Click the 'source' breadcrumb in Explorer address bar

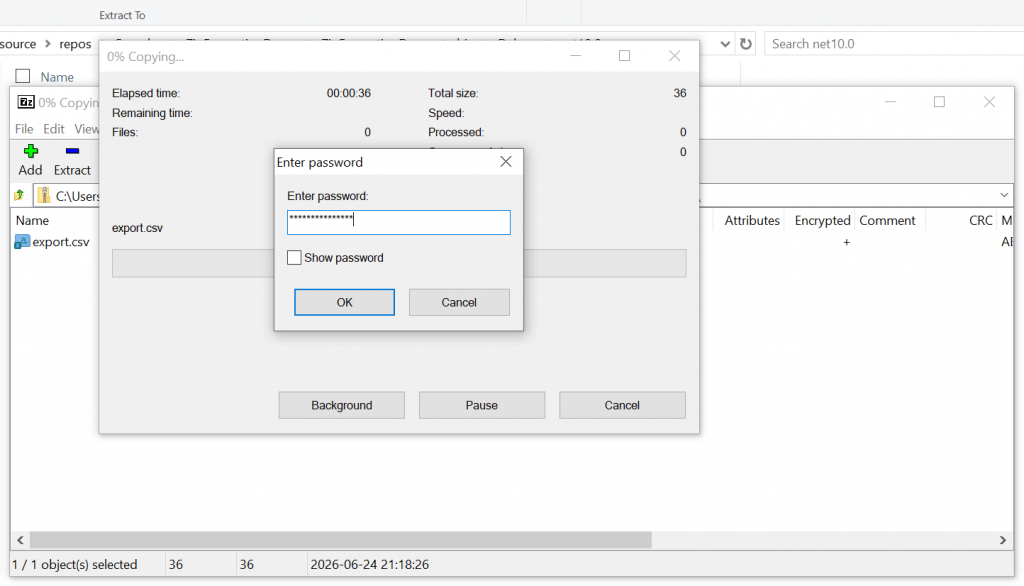click(18, 44)
